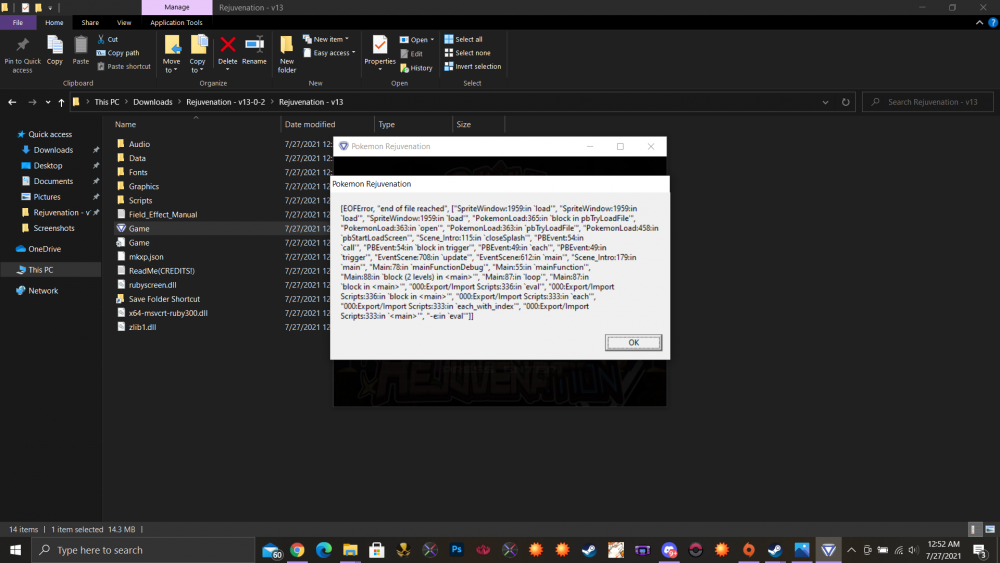This screenshot has width=1000, height=563.
Task: Switch to the View ribbon tab
Action: click(124, 22)
